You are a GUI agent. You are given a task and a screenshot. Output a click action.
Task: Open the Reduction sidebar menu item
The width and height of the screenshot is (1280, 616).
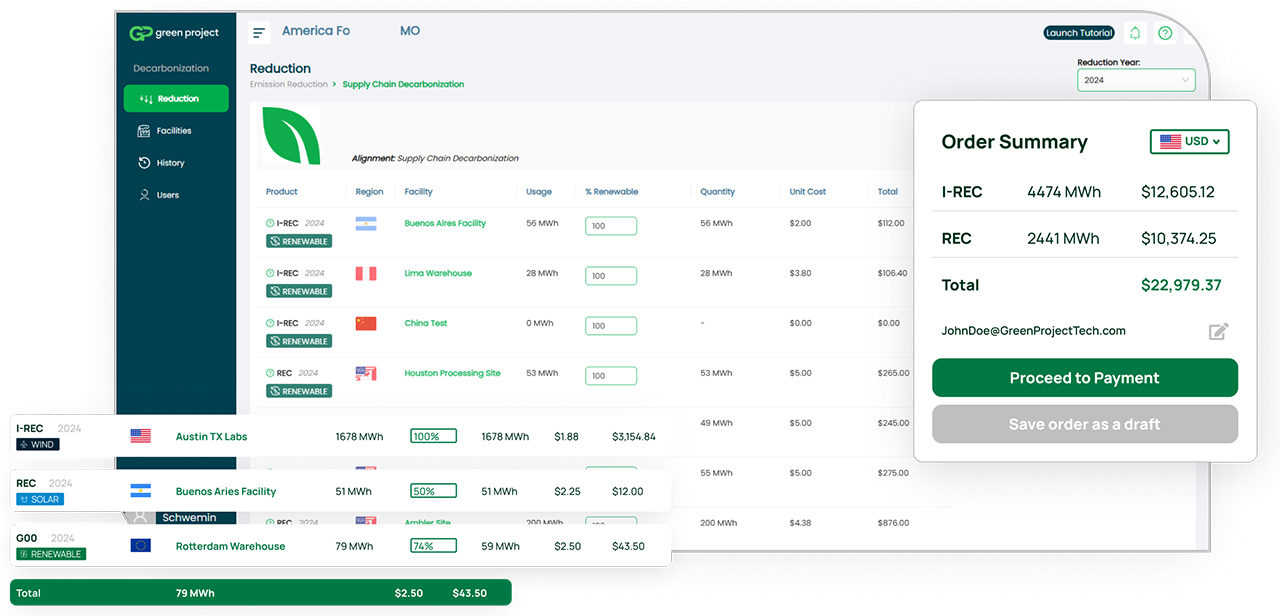pyautogui.click(x=176, y=99)
